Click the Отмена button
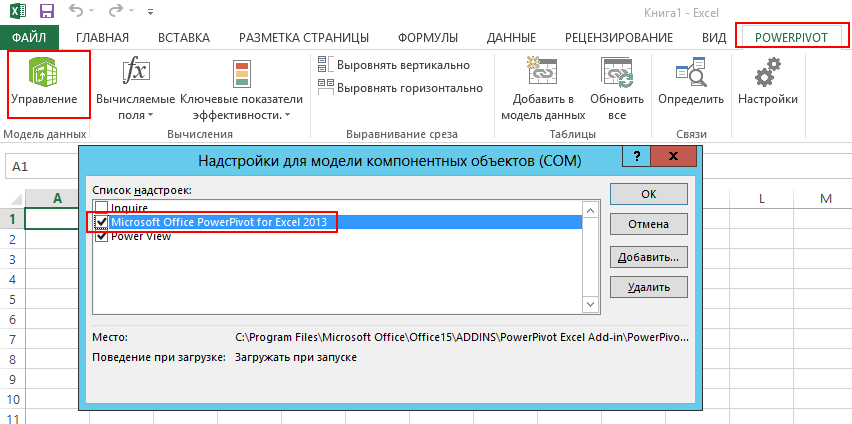Viewport: 852px width, 424px height. pos(649,224)
